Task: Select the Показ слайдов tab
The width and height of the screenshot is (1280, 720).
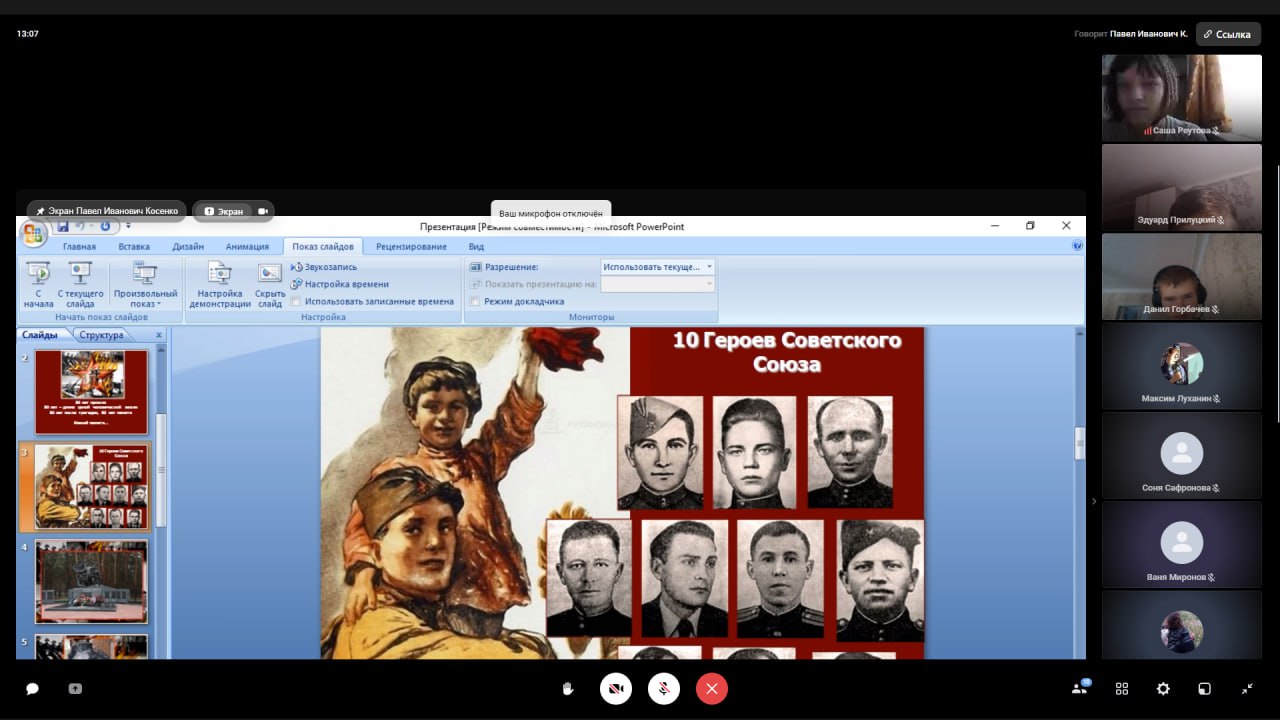Action: coord(323,246)
